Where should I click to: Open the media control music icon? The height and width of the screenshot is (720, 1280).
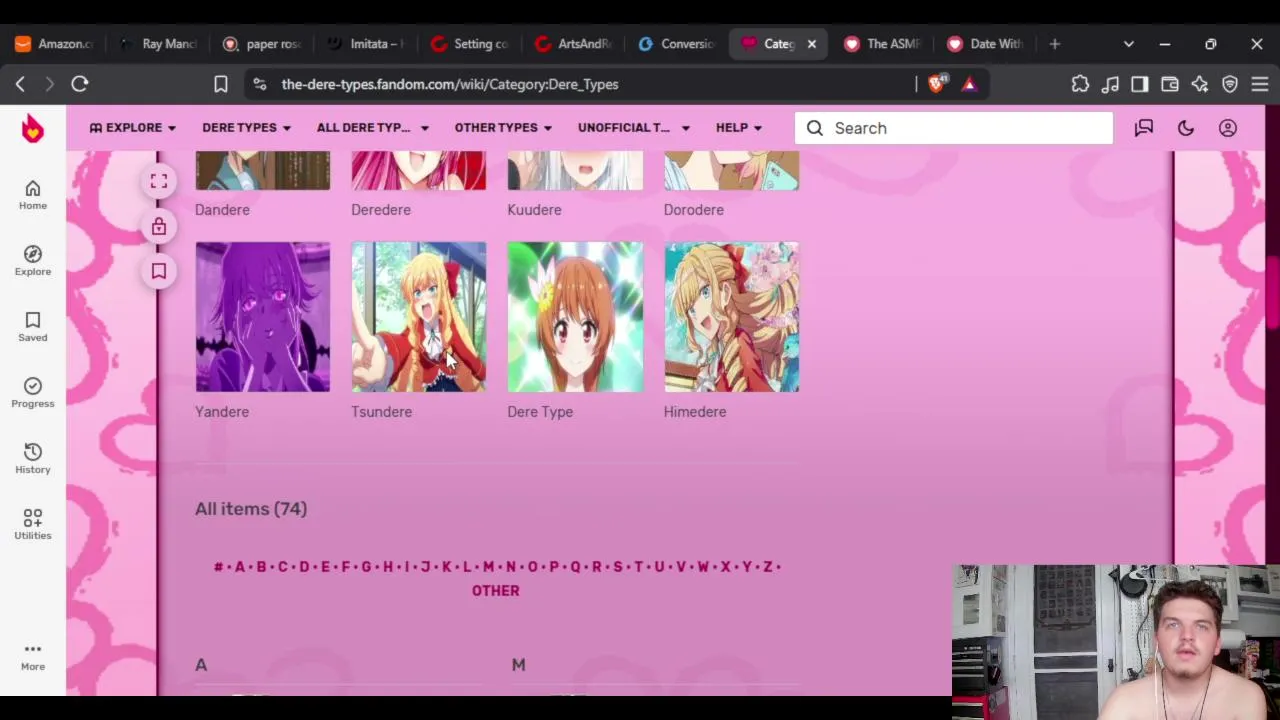pos(1110,84)
